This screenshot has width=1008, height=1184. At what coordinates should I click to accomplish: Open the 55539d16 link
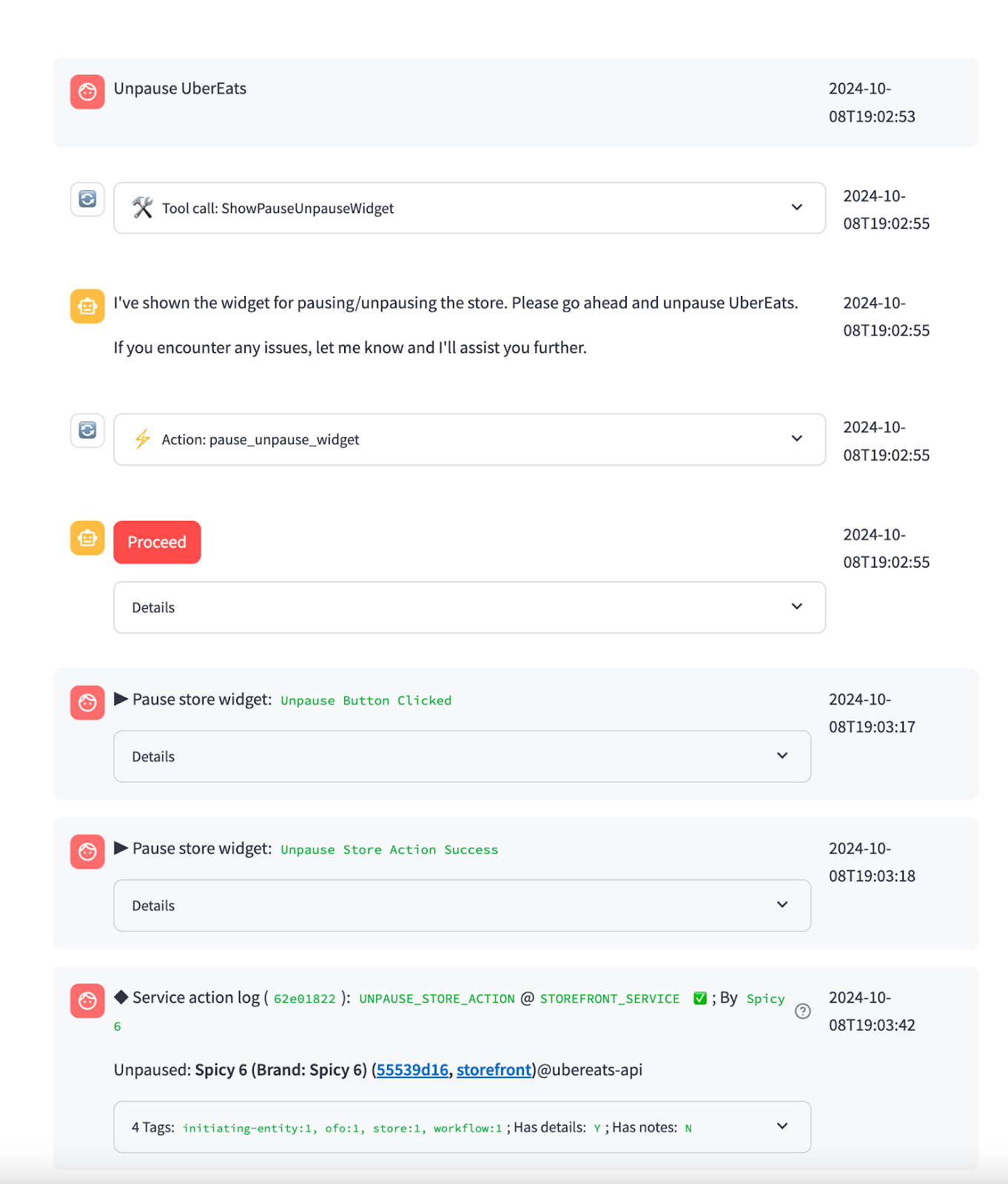tap(412, 1070)
